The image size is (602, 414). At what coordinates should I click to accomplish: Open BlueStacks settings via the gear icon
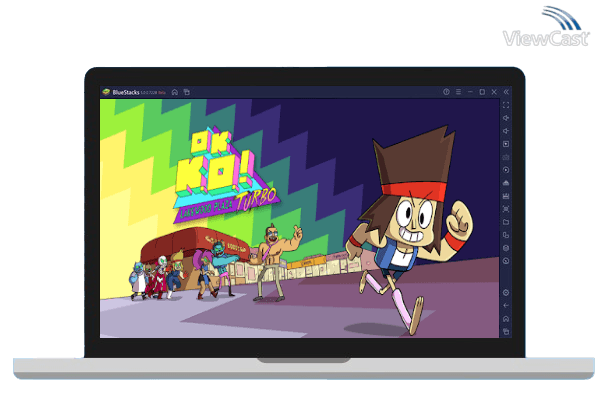[x=506, y=293]
